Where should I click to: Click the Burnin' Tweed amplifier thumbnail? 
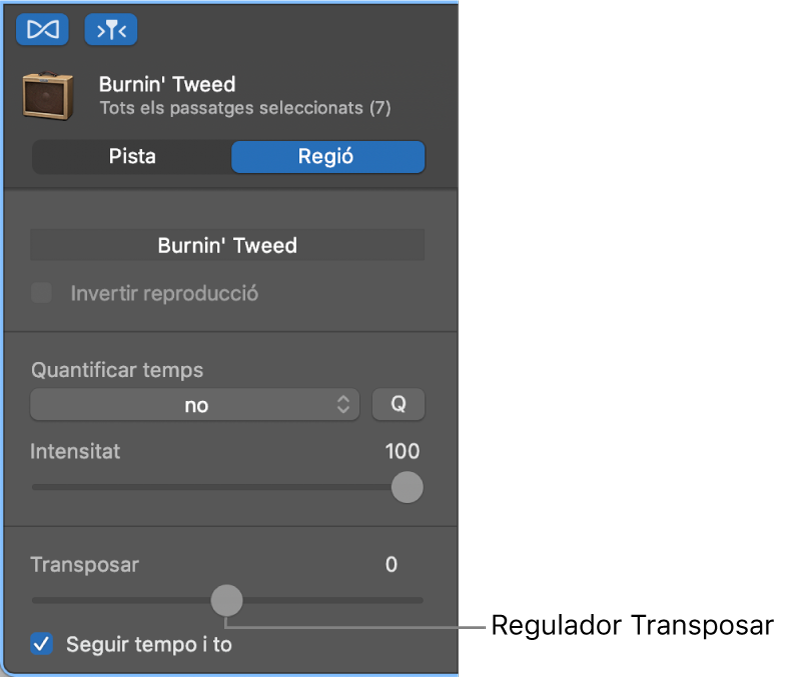coord(49,96)
